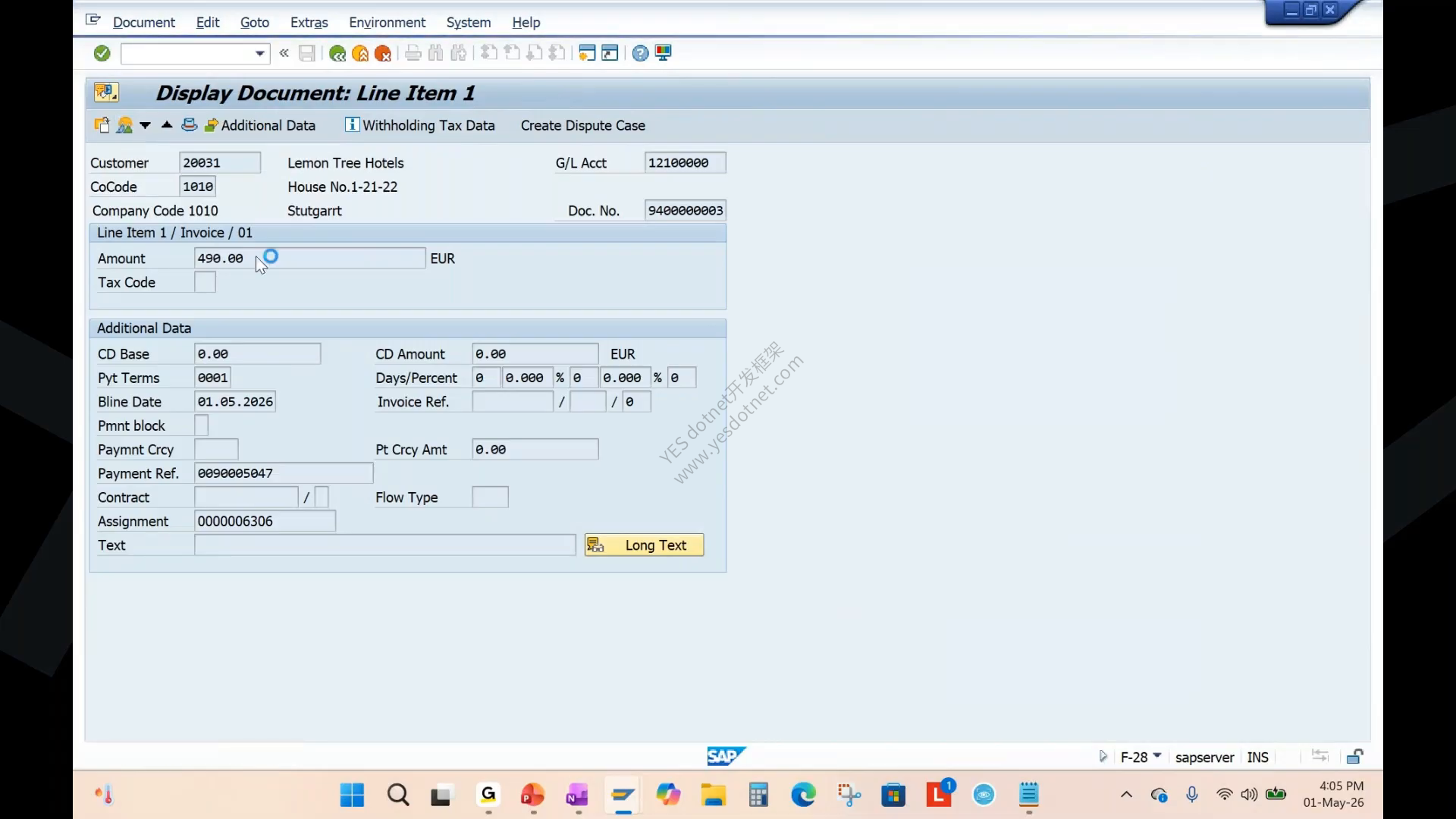Expand the F-28 transaction dropdown in status bar
Image resolution: width=1456 pixels, height=819 pixels.
click(x=1157, y=756)
